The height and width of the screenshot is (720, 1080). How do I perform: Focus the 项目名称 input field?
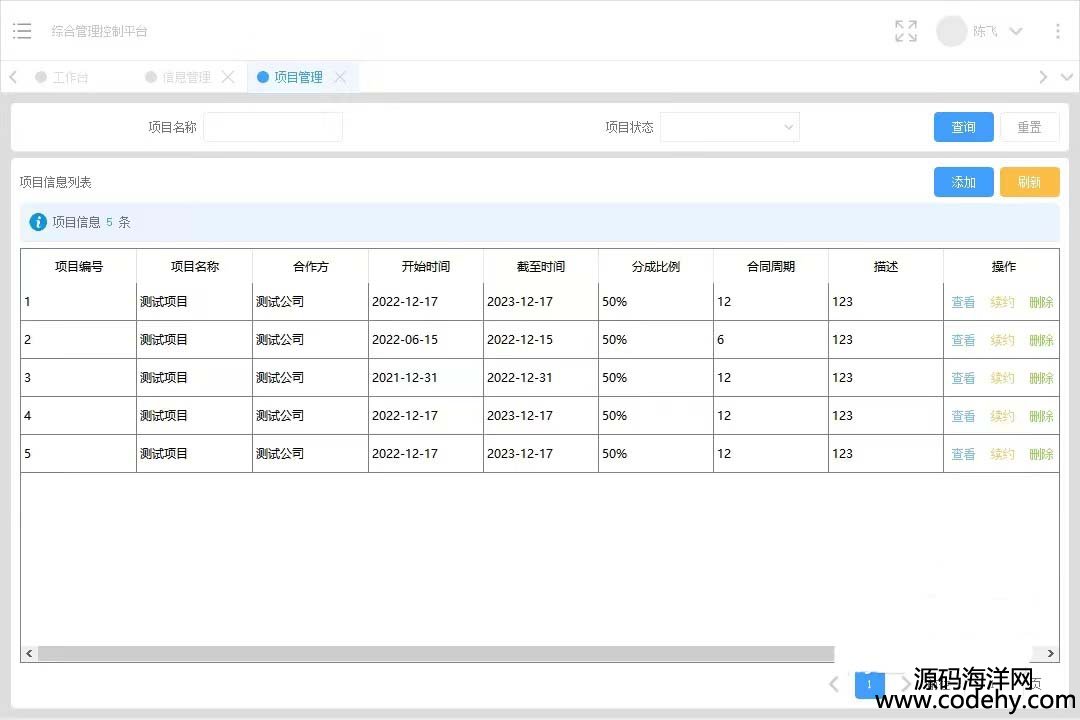[x=273, y=127]
